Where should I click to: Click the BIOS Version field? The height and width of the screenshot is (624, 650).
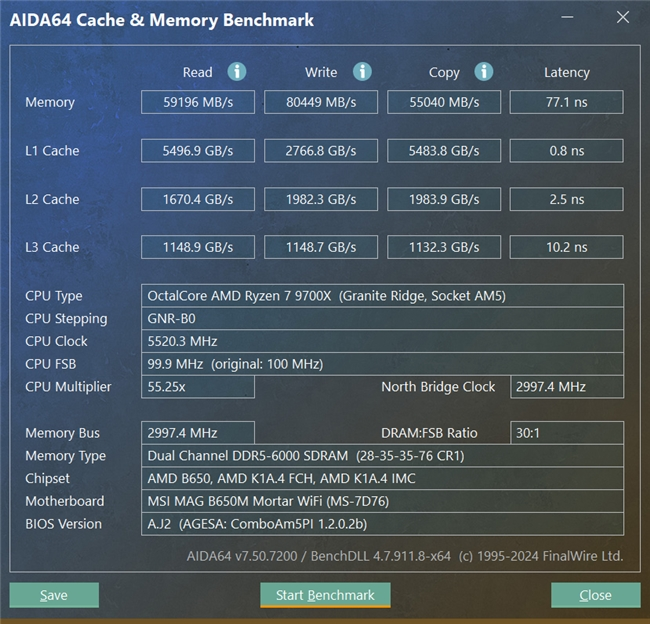[x=383, y=524]
